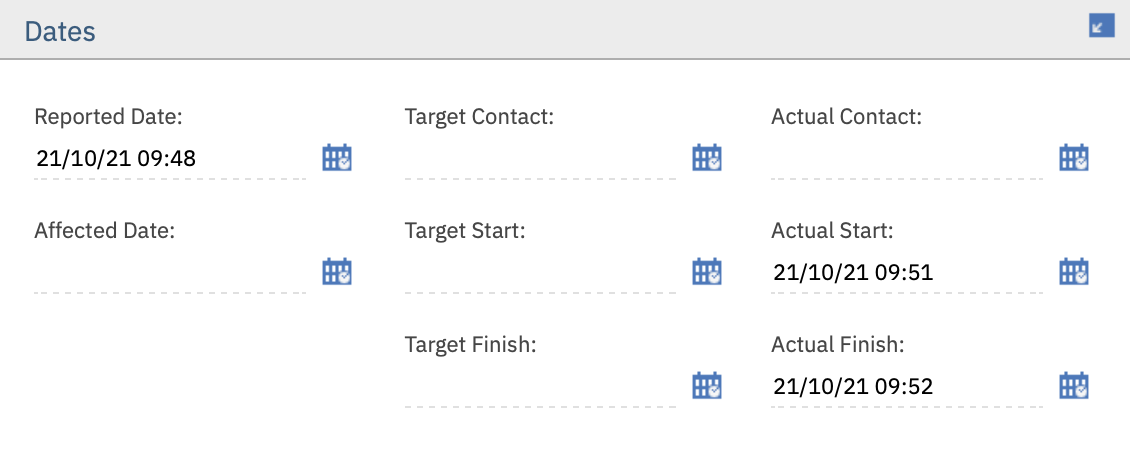Viewport: 1130px width, 456px height.
Task: Click the Reported Date label
Action: (109, 117)
